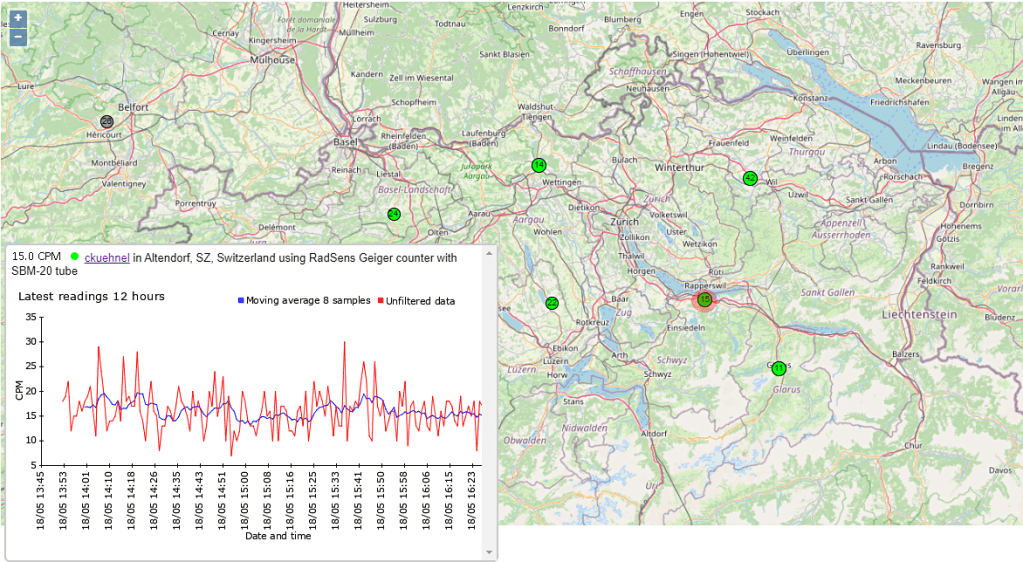Click the blue Moving average legend swatch

(241, 301)
